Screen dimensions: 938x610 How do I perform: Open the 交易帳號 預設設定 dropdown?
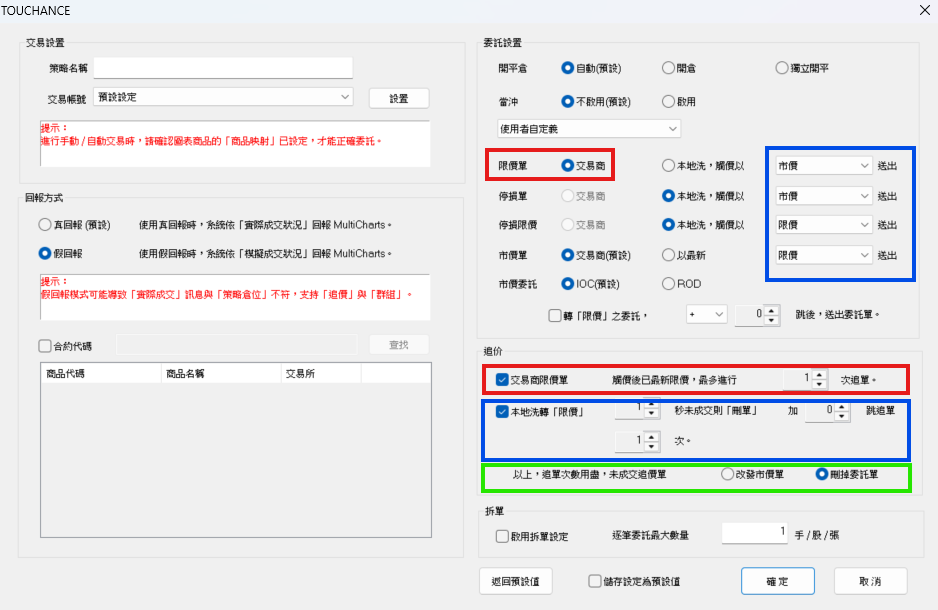pyautogui.click(x=222, y=97)
